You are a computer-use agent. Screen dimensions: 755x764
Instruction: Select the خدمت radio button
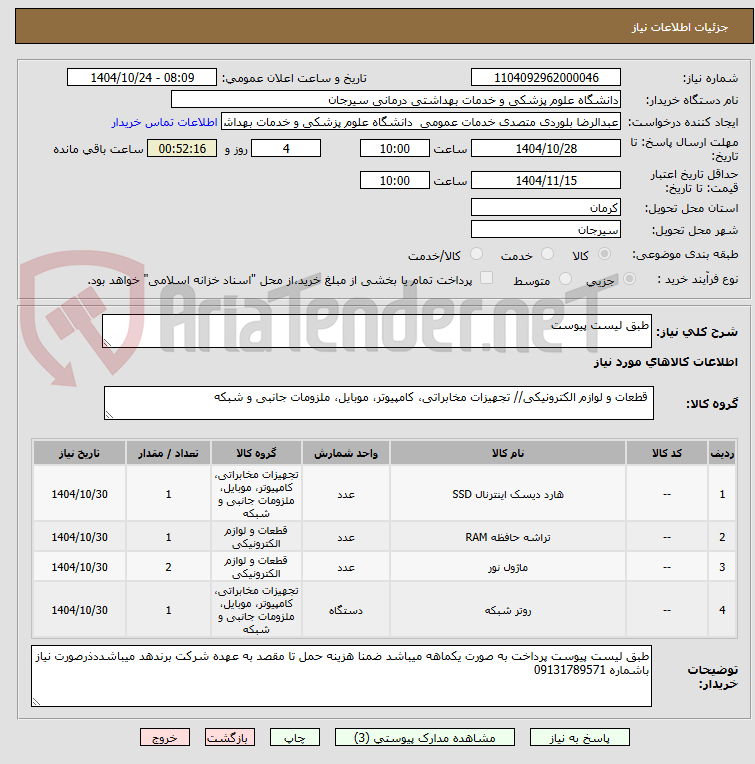pos(547,254)
